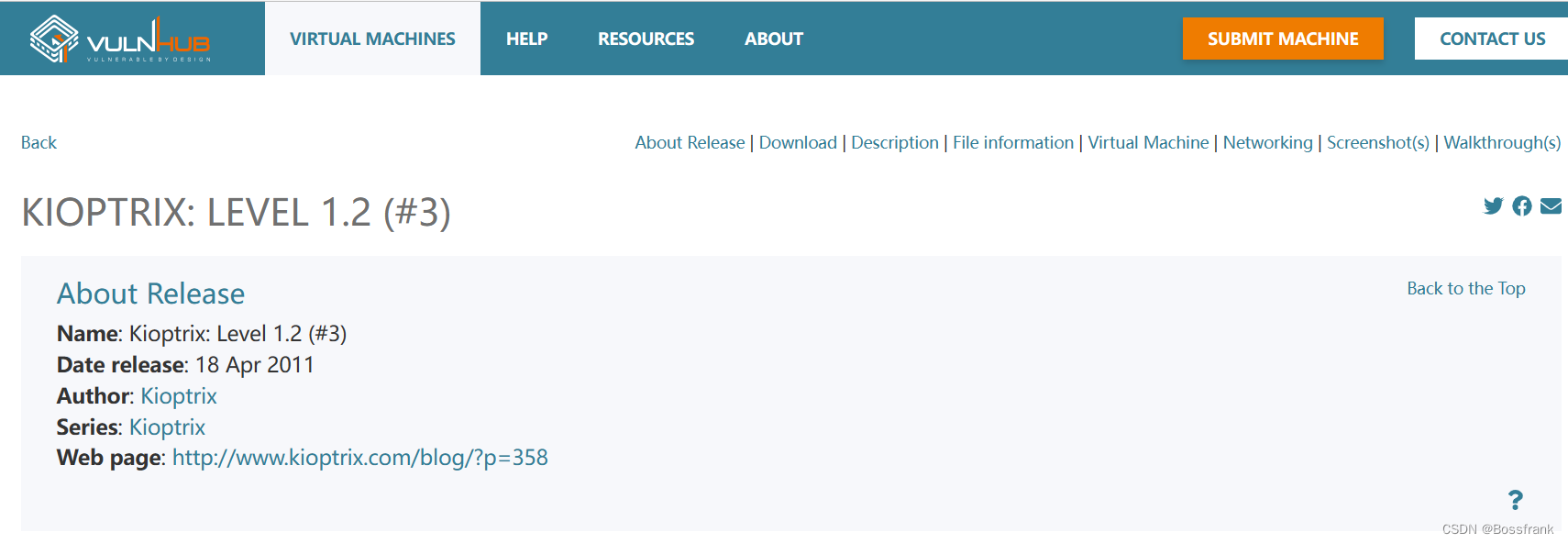Jump to Screenshot(s) section link

tap(1378, 142)
